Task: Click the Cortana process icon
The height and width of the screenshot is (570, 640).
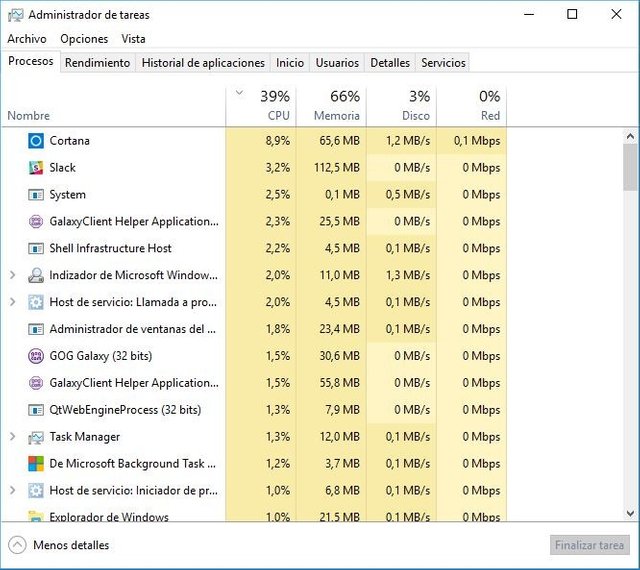Action: click(36, 141)
